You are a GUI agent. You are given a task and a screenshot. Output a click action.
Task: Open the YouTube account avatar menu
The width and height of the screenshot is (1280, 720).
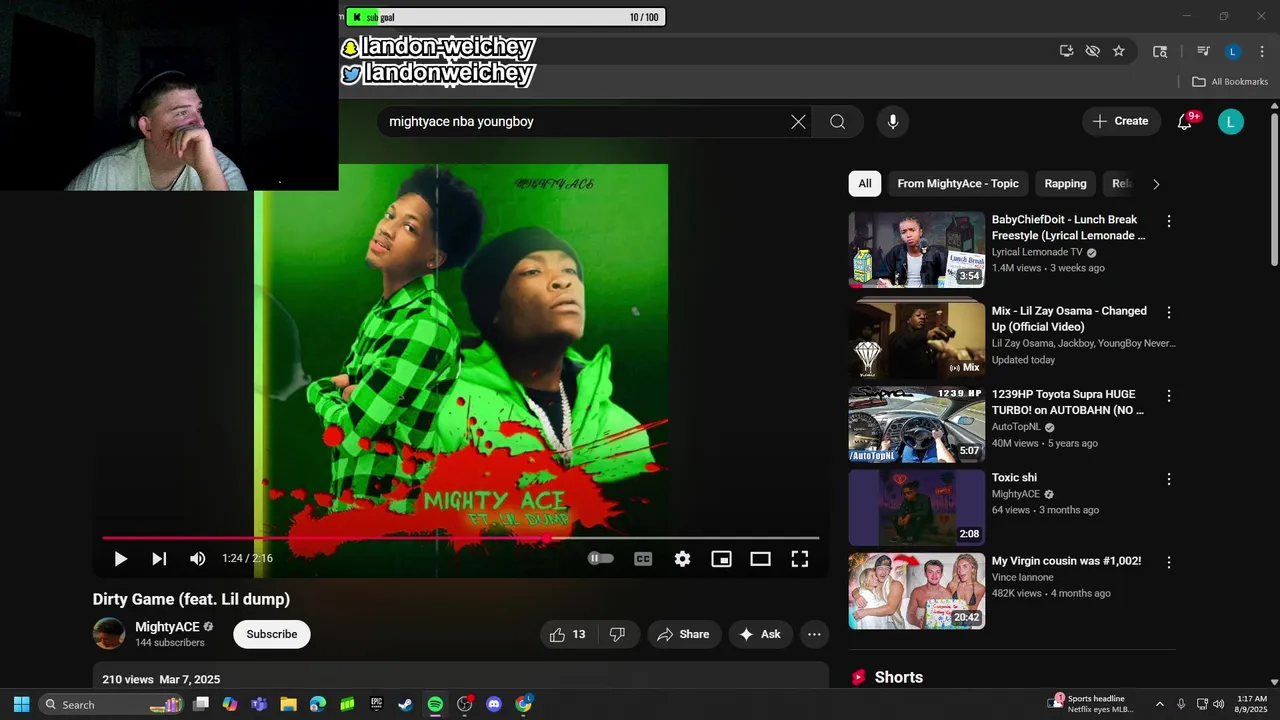[1231, 122]
